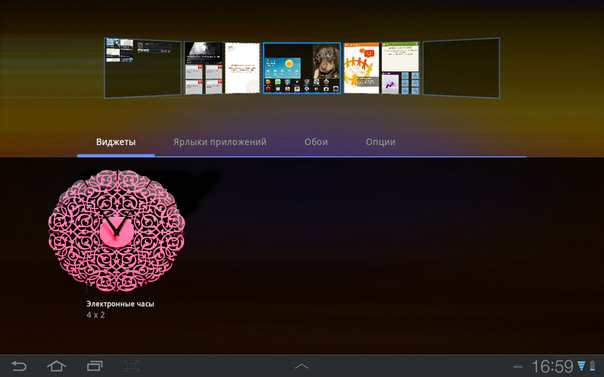Tap the Wi-Fi signal status icon

581,366
